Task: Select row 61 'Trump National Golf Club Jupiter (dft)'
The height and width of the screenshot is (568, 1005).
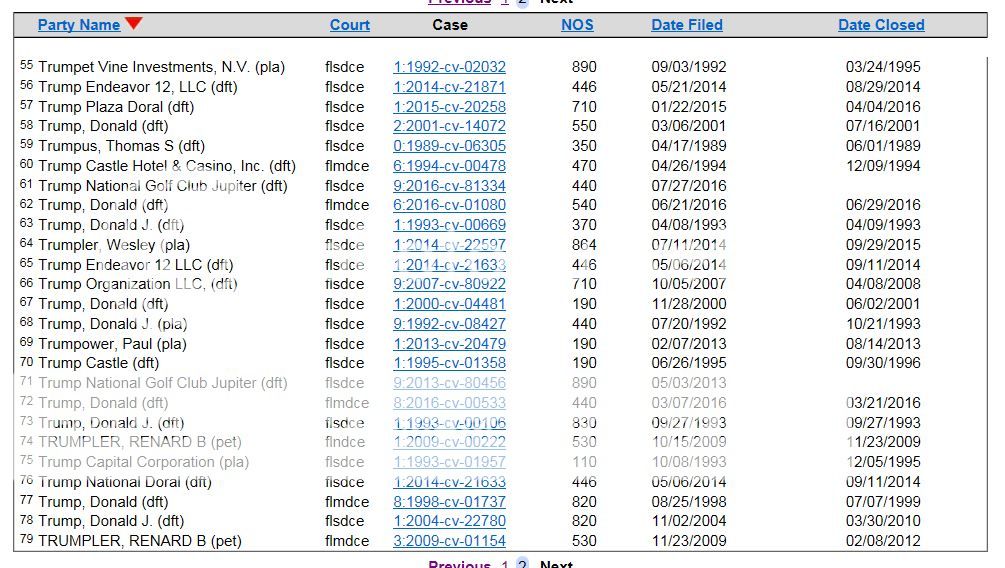Action: pyautogui.click(x=163, y=185)
